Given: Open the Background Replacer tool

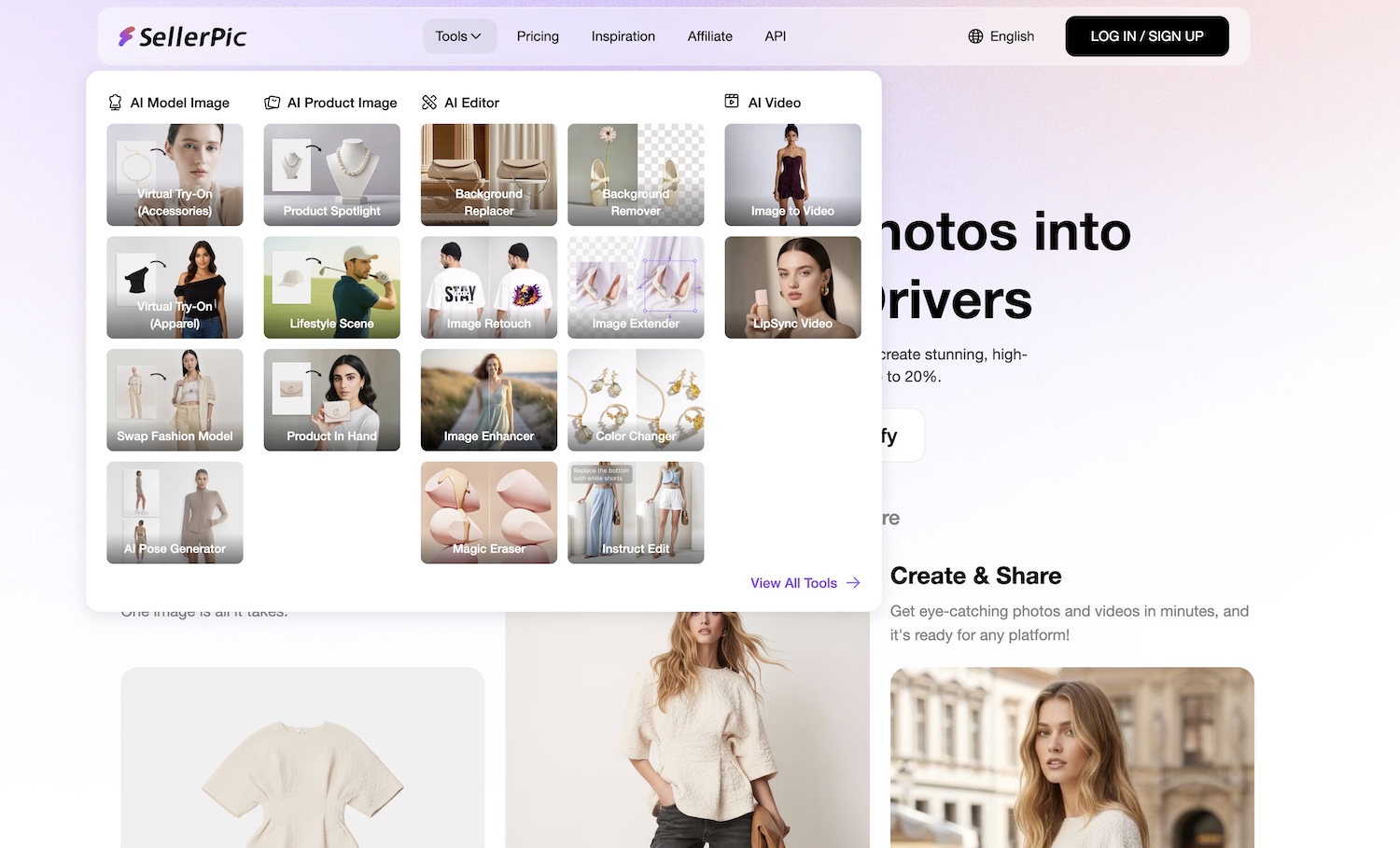Looking at the screenshot, I should [488, 174].
